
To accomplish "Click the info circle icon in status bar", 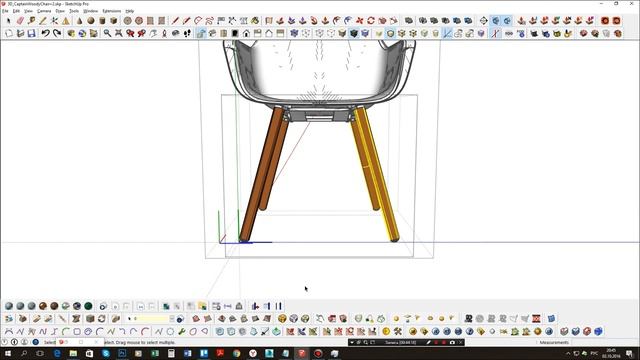I will [x=14, y=342].
